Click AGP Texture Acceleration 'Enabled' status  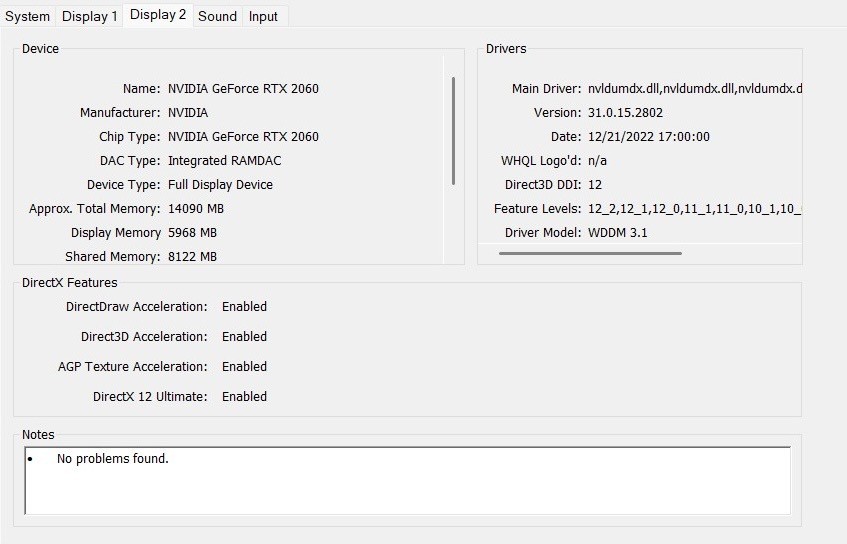pos(244,366)
